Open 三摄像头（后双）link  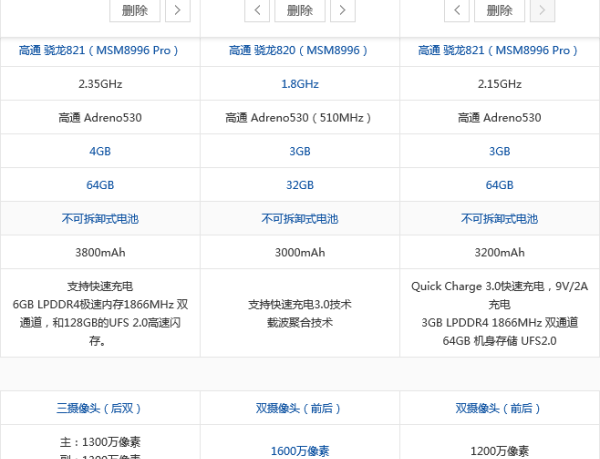click(x=99, y=409)
